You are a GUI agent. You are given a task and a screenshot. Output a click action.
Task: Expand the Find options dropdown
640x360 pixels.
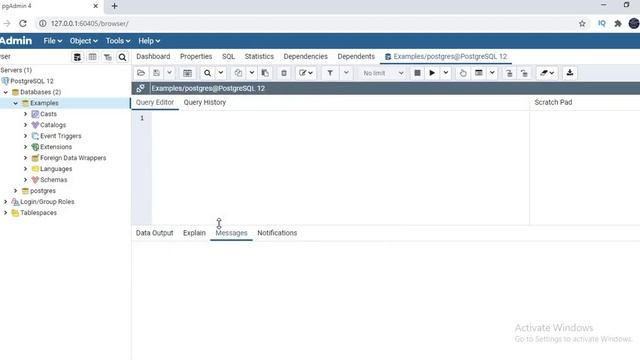point(220,73)
